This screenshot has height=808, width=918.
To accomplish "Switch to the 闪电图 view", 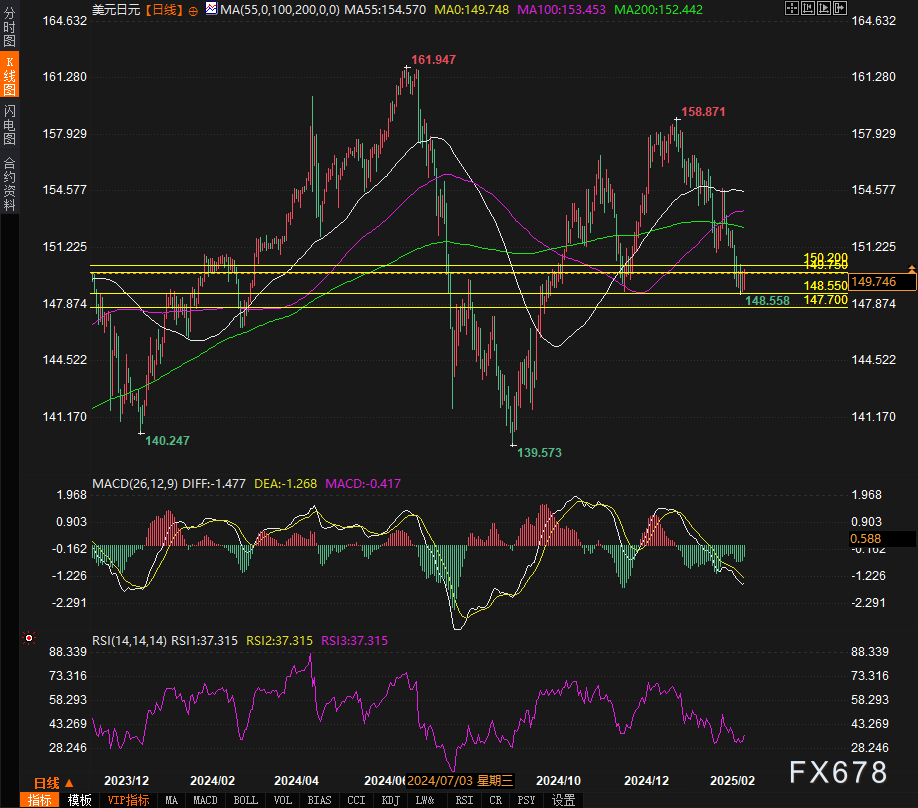I will pos(9,124).
